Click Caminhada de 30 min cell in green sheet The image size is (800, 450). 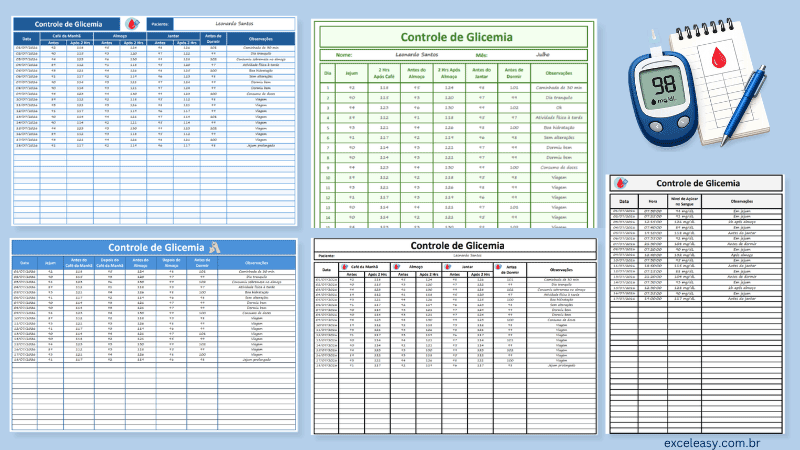pyautogui.click(x=559, y=88)
